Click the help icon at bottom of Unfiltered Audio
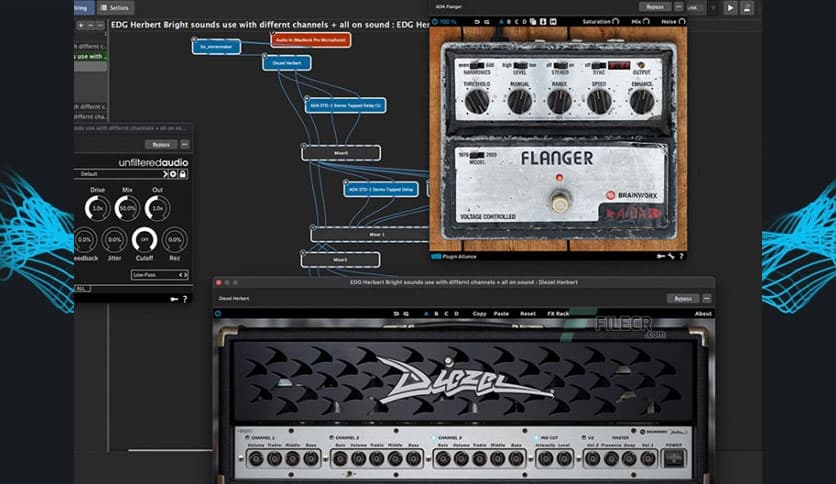836x484 pixels. pyautogui.click(x=185, y=299)
